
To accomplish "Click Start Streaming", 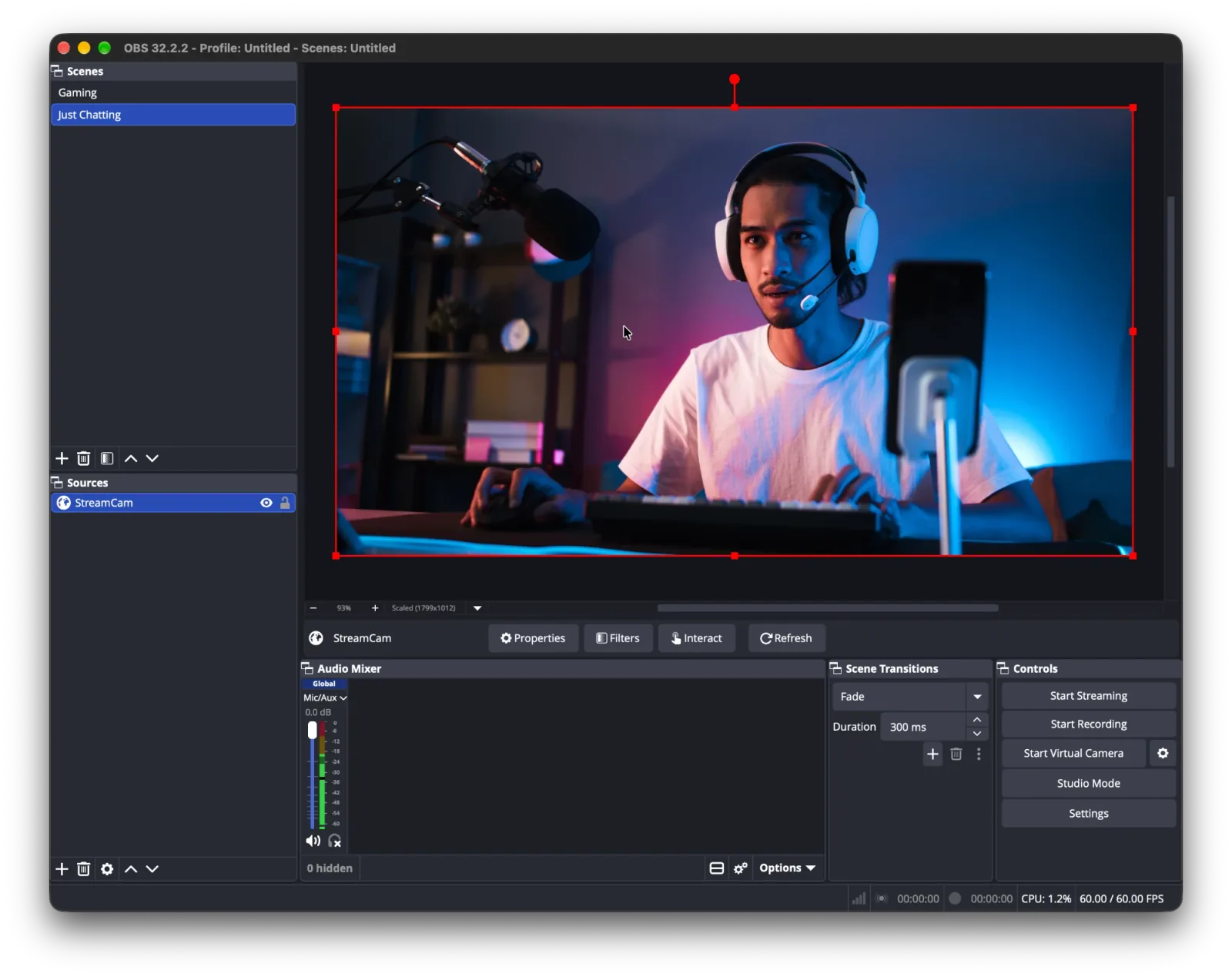I will click(1088, 696).
